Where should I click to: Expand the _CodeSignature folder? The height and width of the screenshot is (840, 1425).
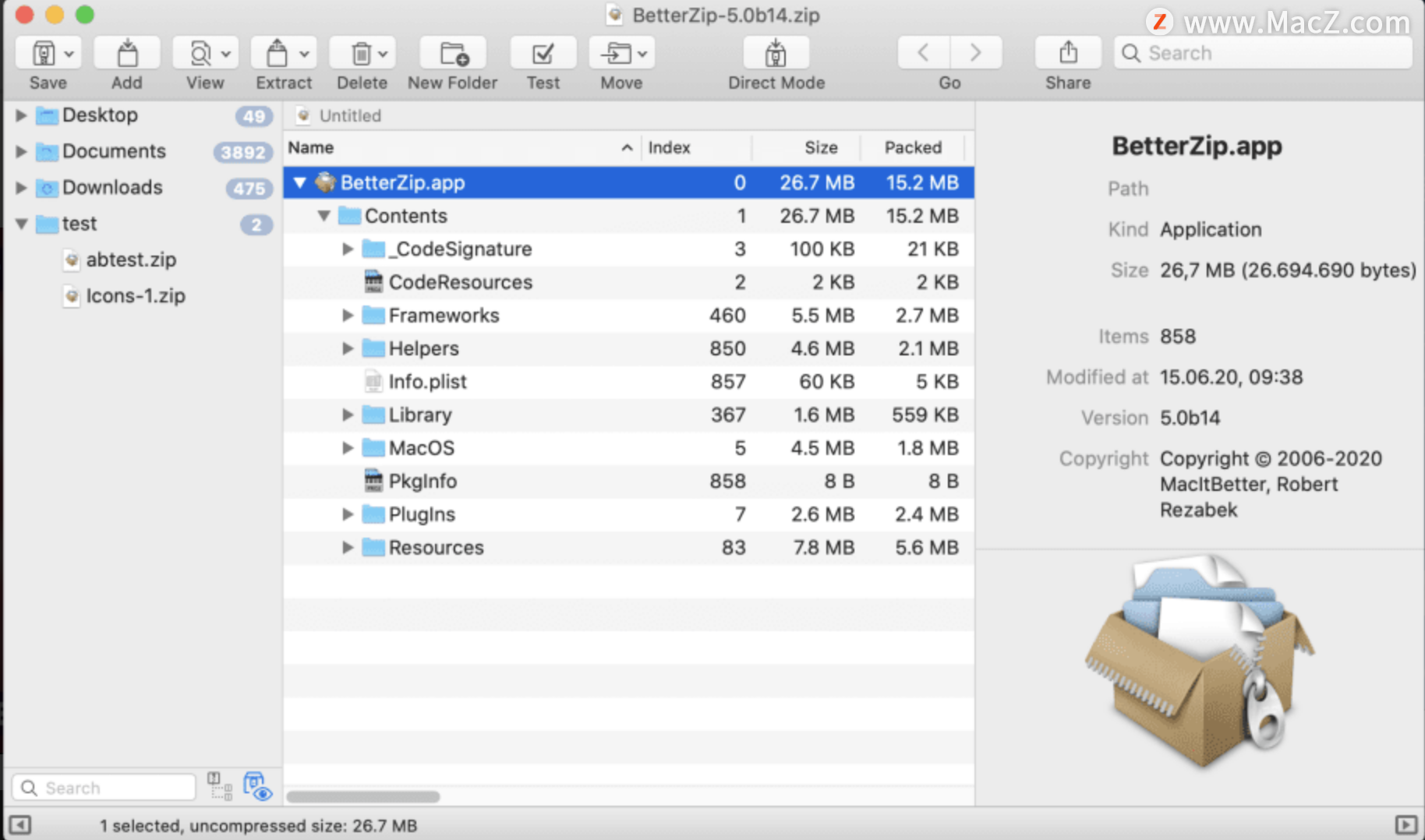(348, 249)
